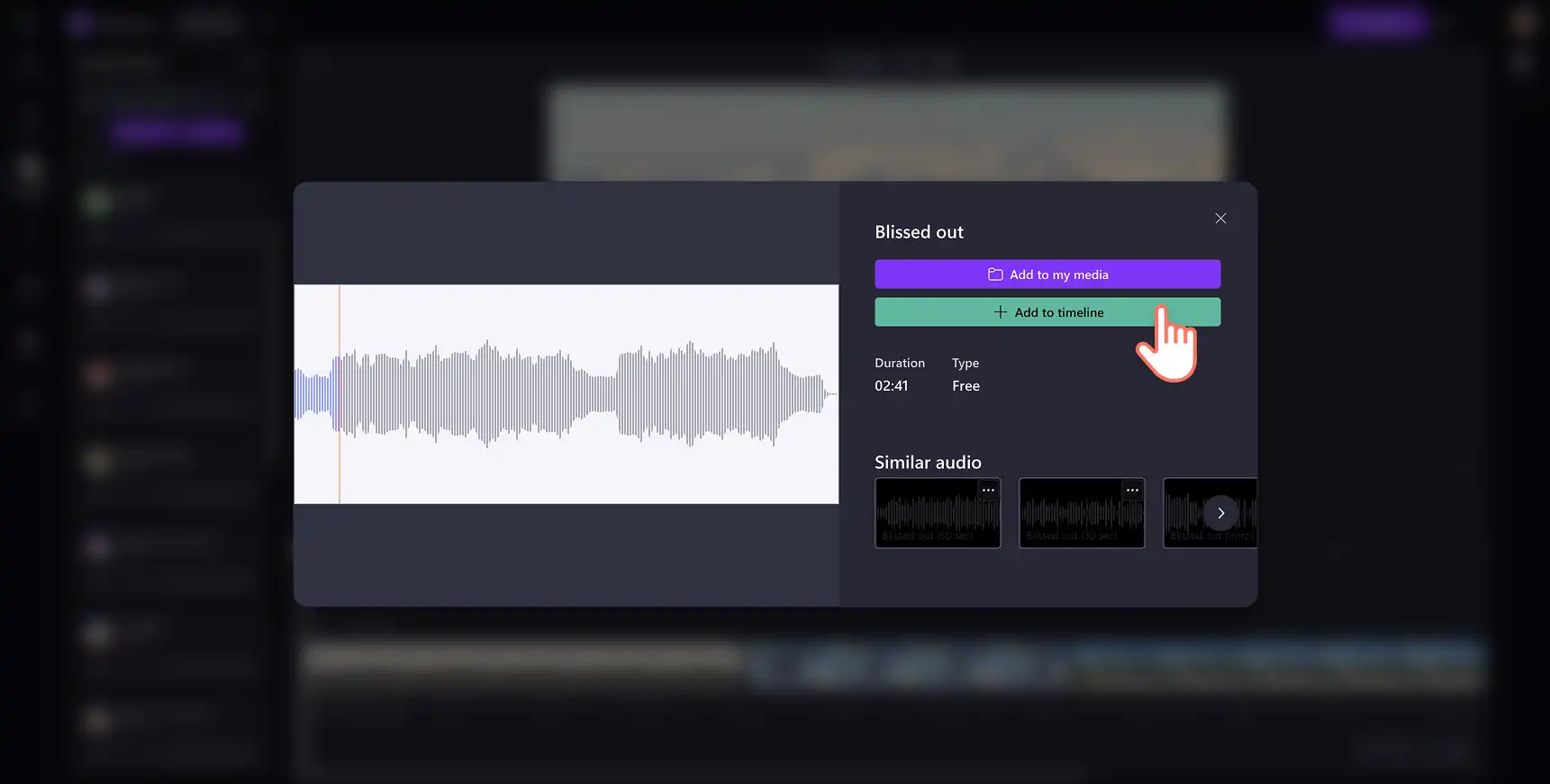The image size is (1550, 784).
Task: Open options for Blissed out (60 sec)
Action: coord(988,491)
